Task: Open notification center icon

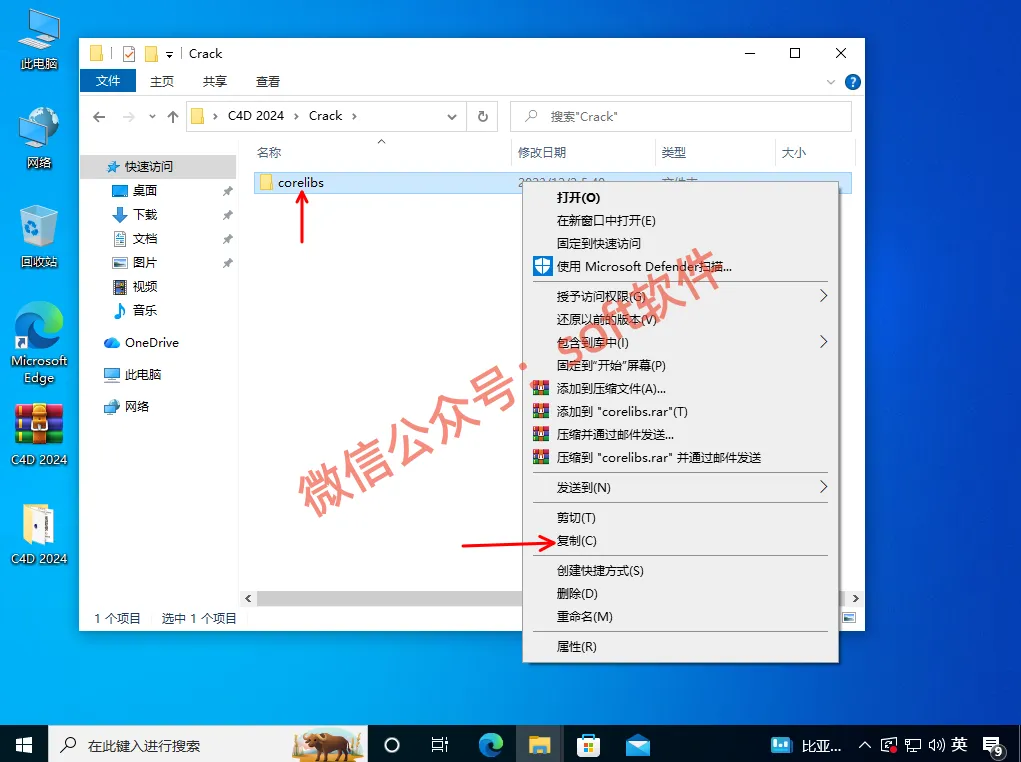Action: point(993,746)
